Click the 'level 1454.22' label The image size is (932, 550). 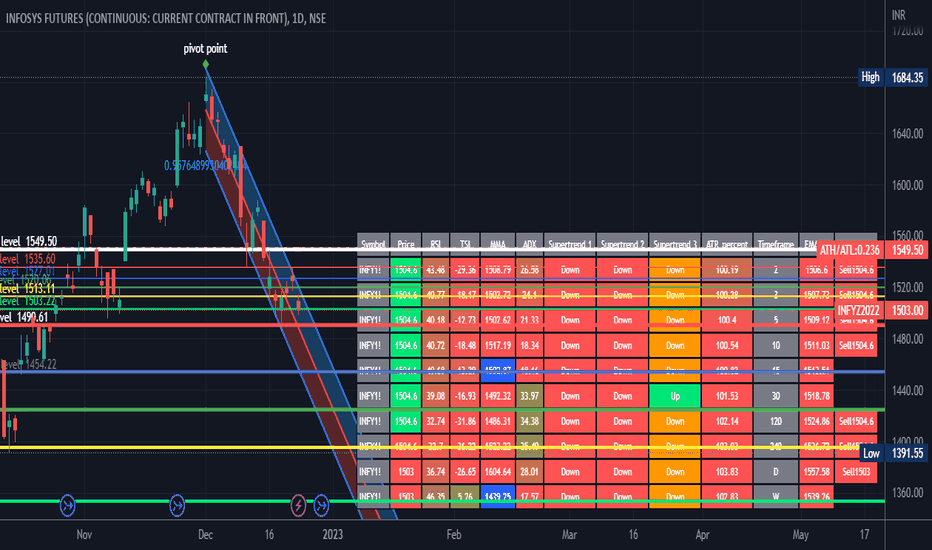click(x=28, y=364)
